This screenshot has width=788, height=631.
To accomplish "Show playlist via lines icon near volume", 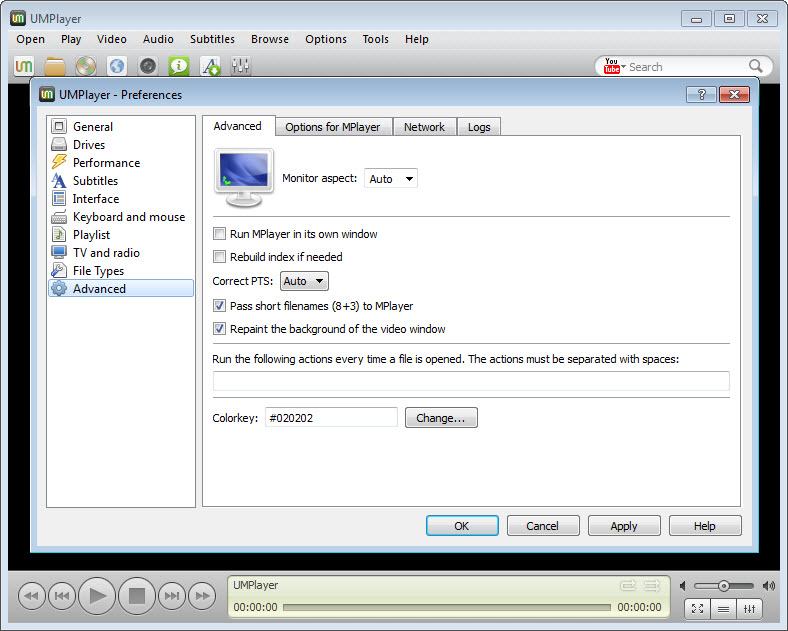I will [724, 609].
